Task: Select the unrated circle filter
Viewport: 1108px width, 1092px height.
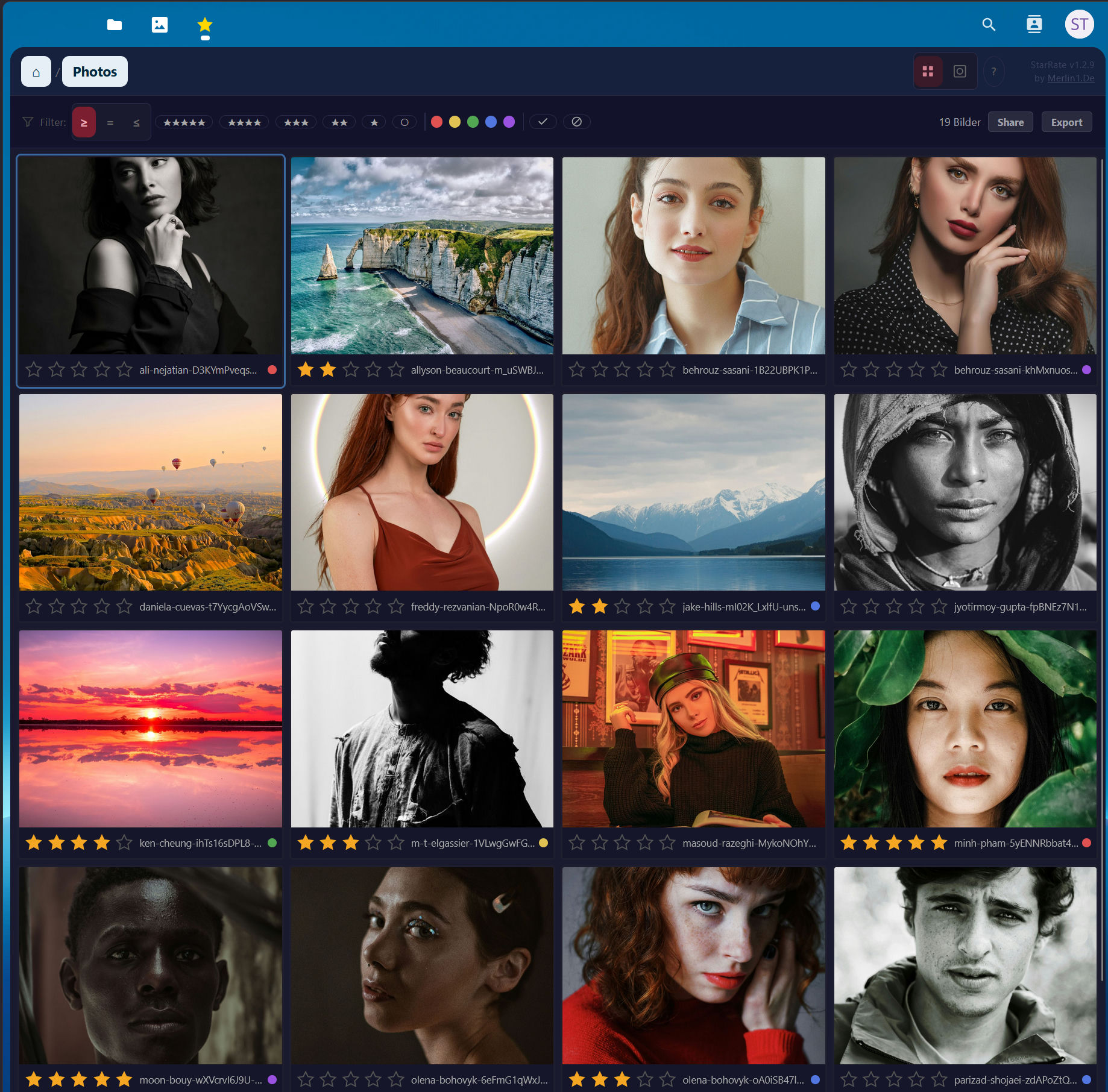Action: click(x=404, y=121)
